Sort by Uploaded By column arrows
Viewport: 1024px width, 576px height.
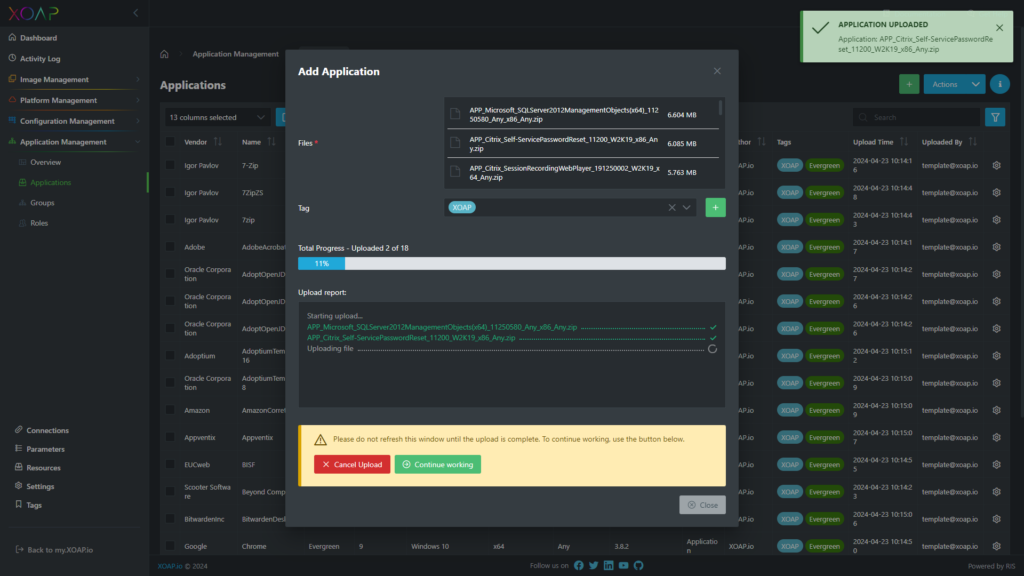click(x=973, y=142)
